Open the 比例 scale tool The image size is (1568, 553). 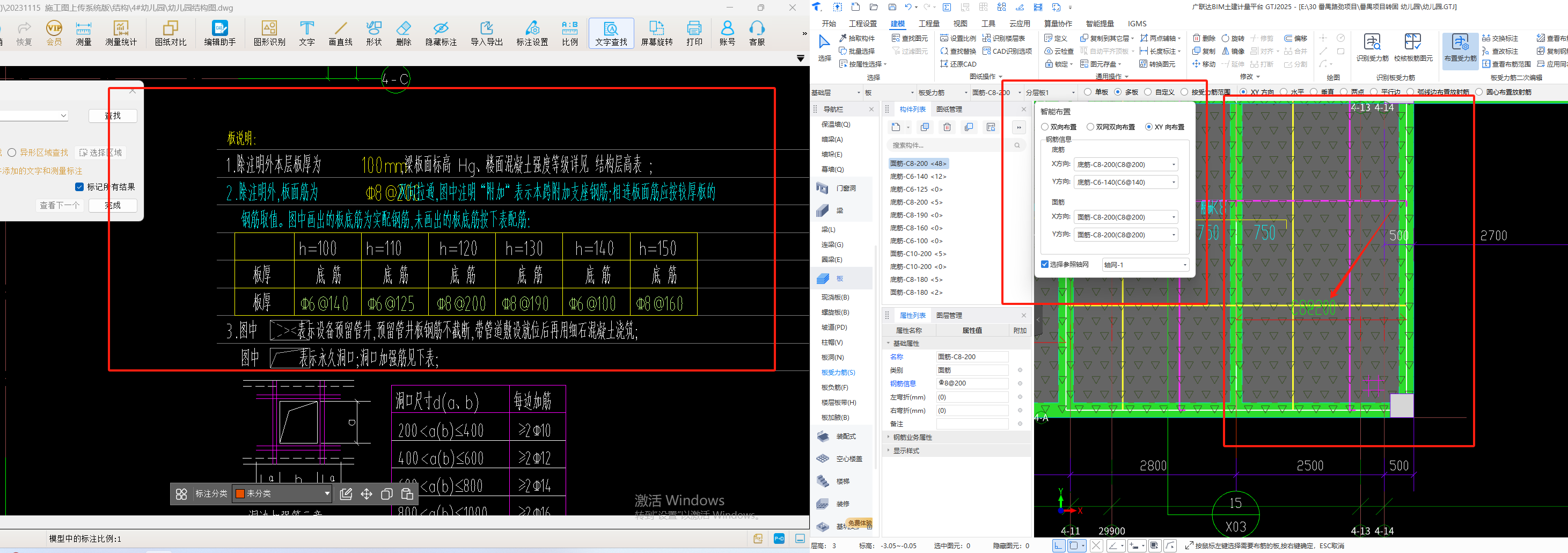pos(570,33)
